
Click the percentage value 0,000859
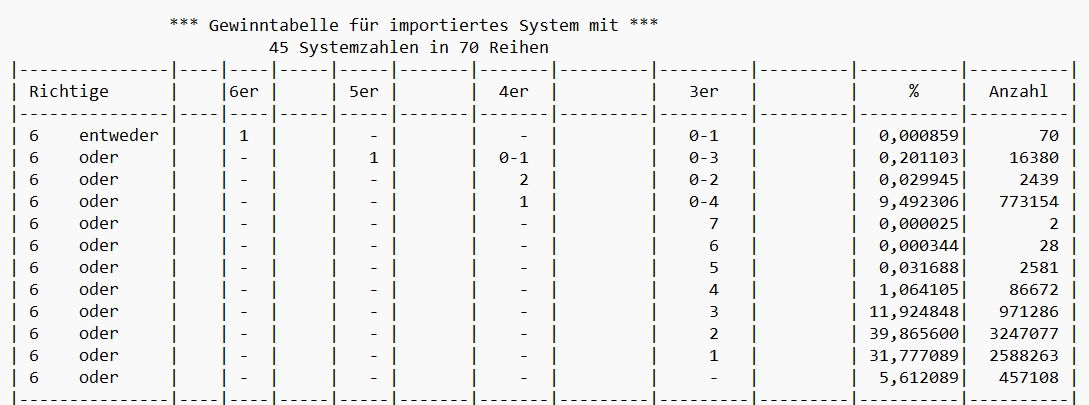click(x=918, y=135)
